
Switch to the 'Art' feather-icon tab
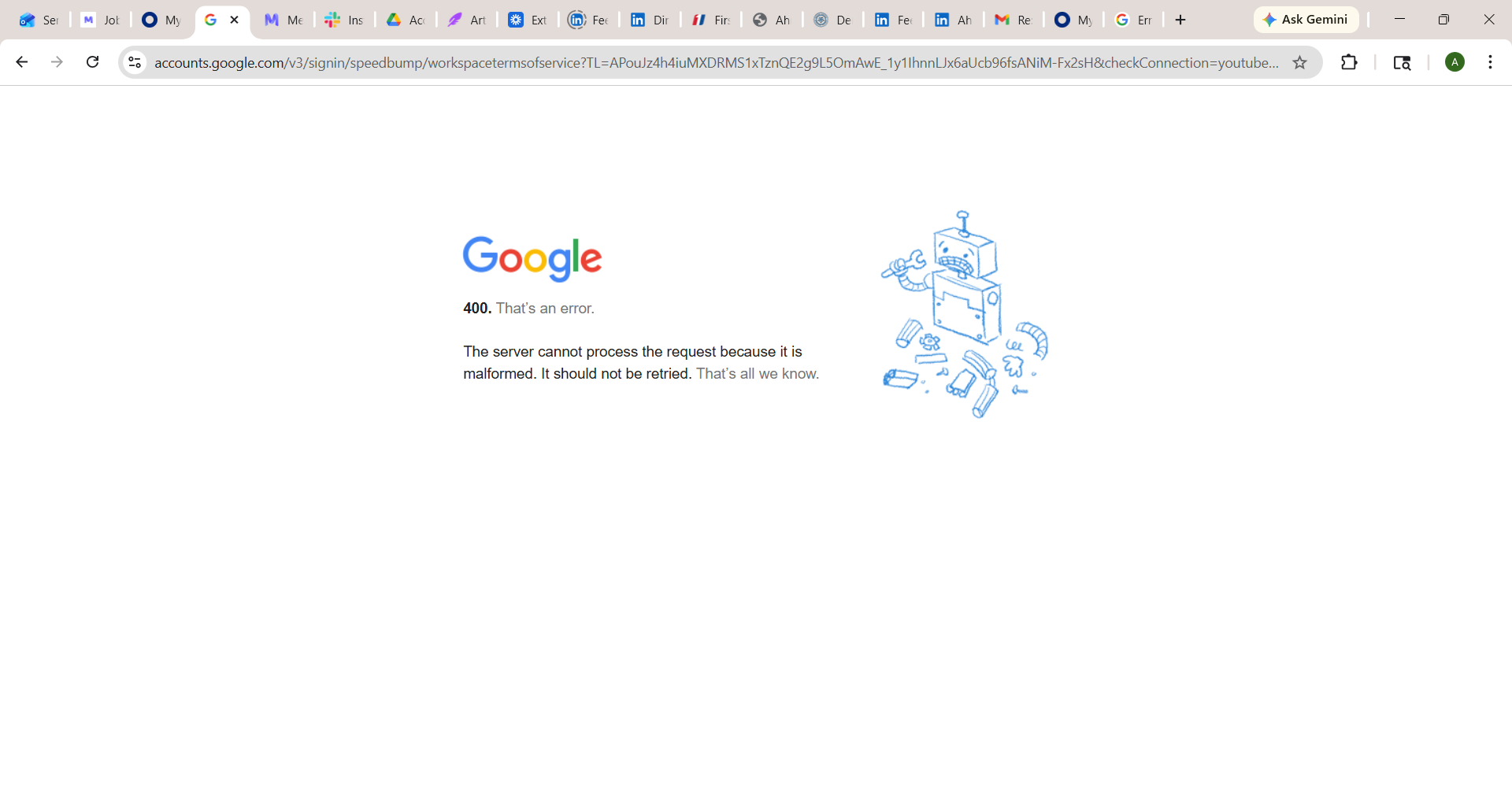467,20
